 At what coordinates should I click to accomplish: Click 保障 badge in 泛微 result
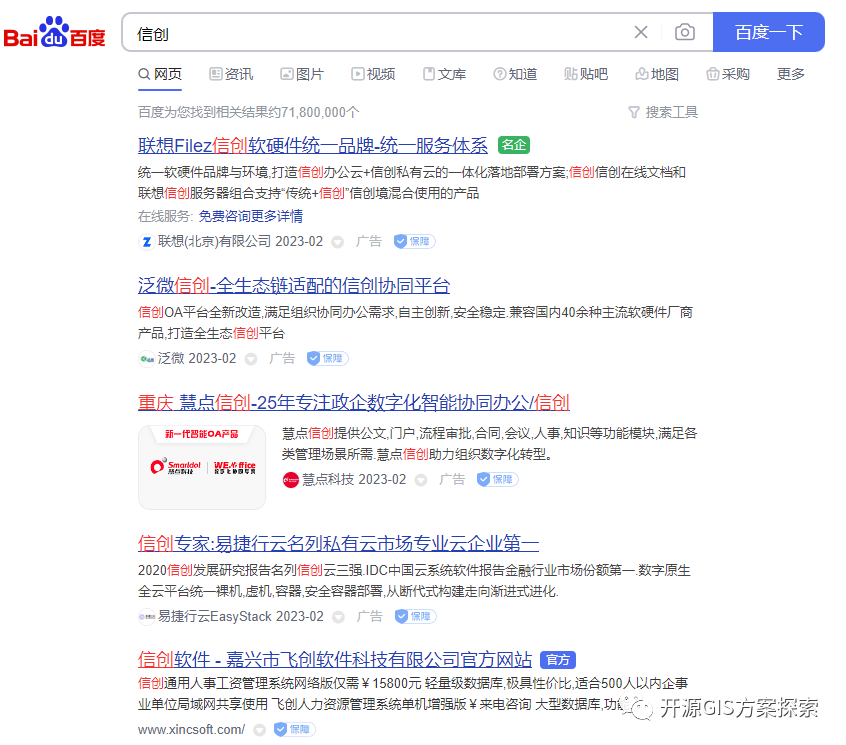click(x=327, y=358)
